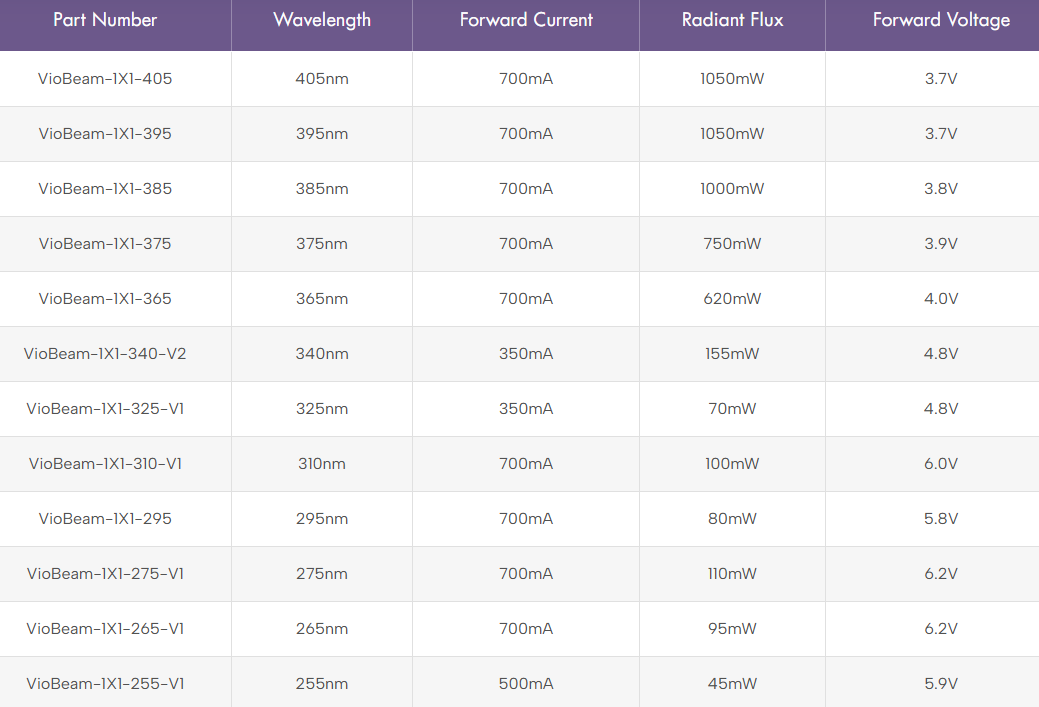Open part VioBeam-1X1-340-V2
Viewport: 1039px width, 707px height.
click(105, 354)
